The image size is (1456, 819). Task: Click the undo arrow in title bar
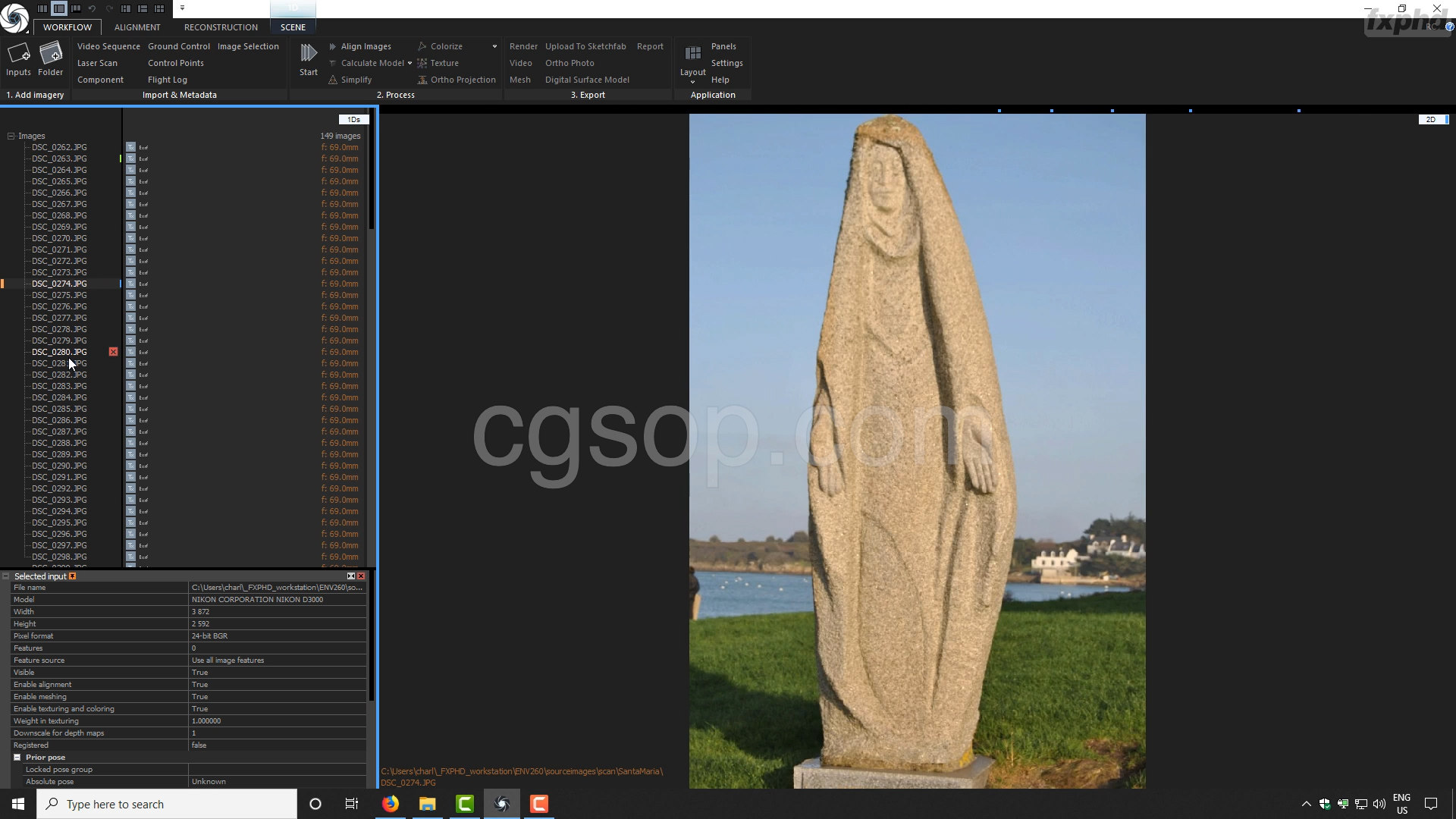coord(92,8)
